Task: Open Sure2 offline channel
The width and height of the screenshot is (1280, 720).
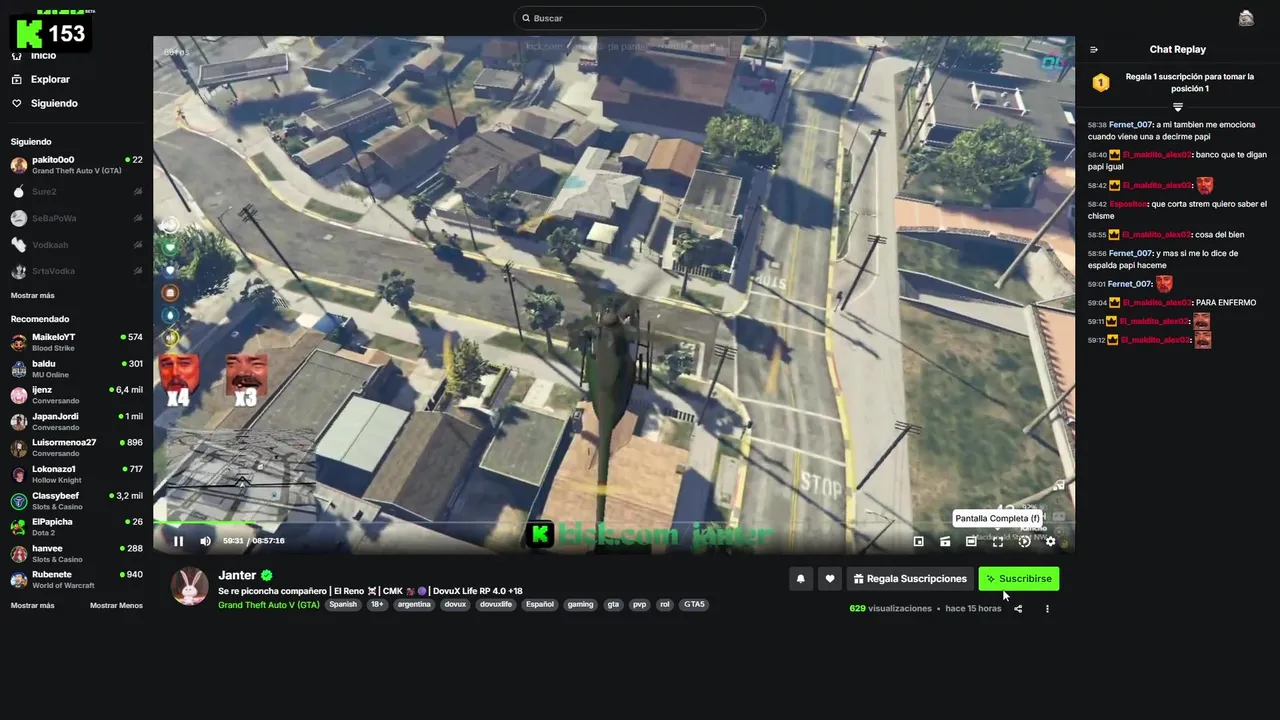Action: [77, 192]
